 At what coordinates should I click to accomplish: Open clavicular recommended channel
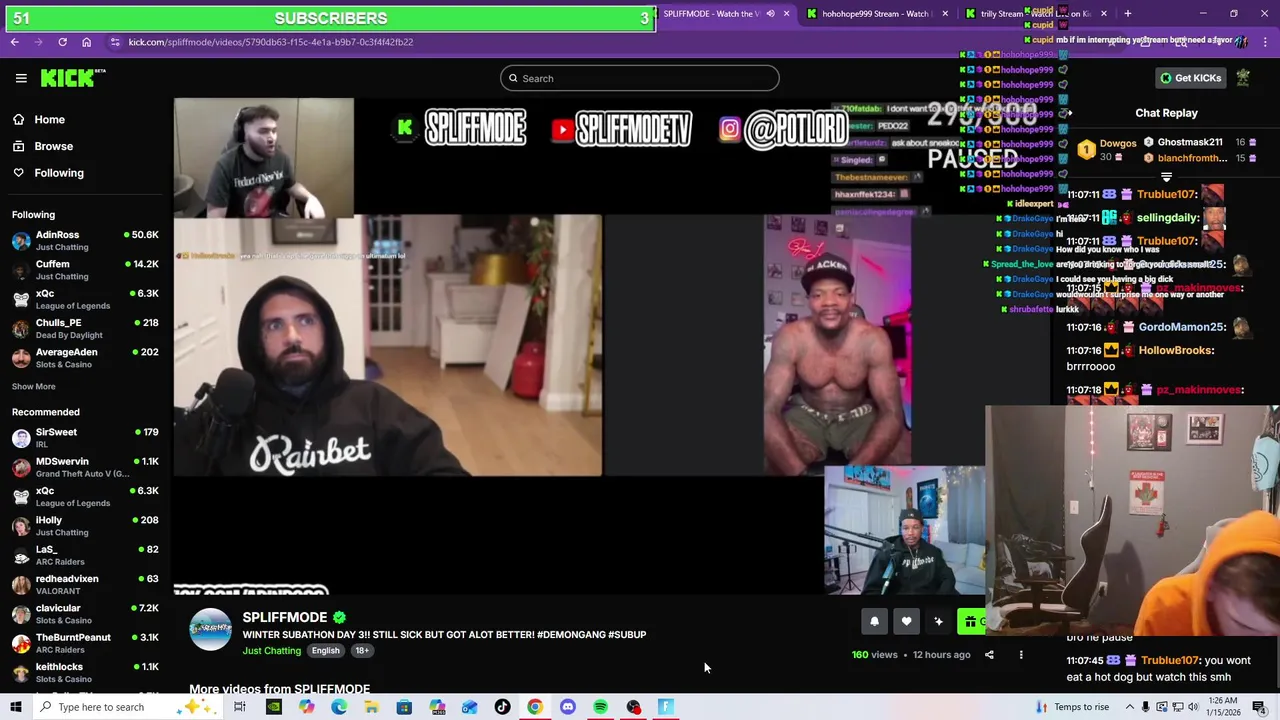(x=85, y=614)
